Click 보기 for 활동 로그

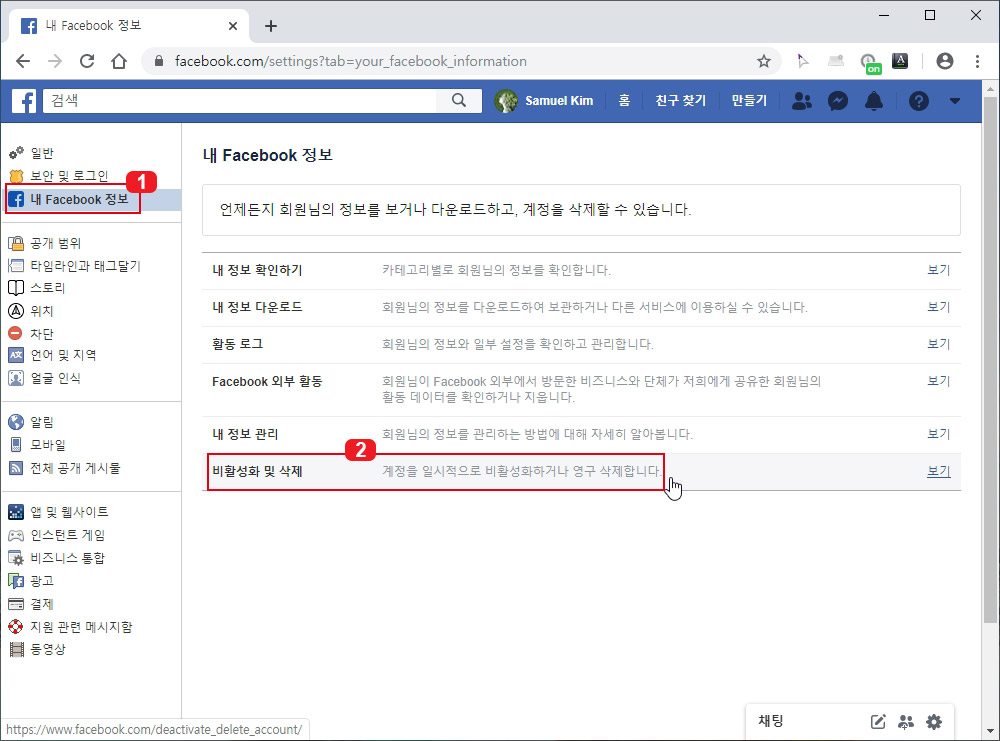tap(938, 344)
